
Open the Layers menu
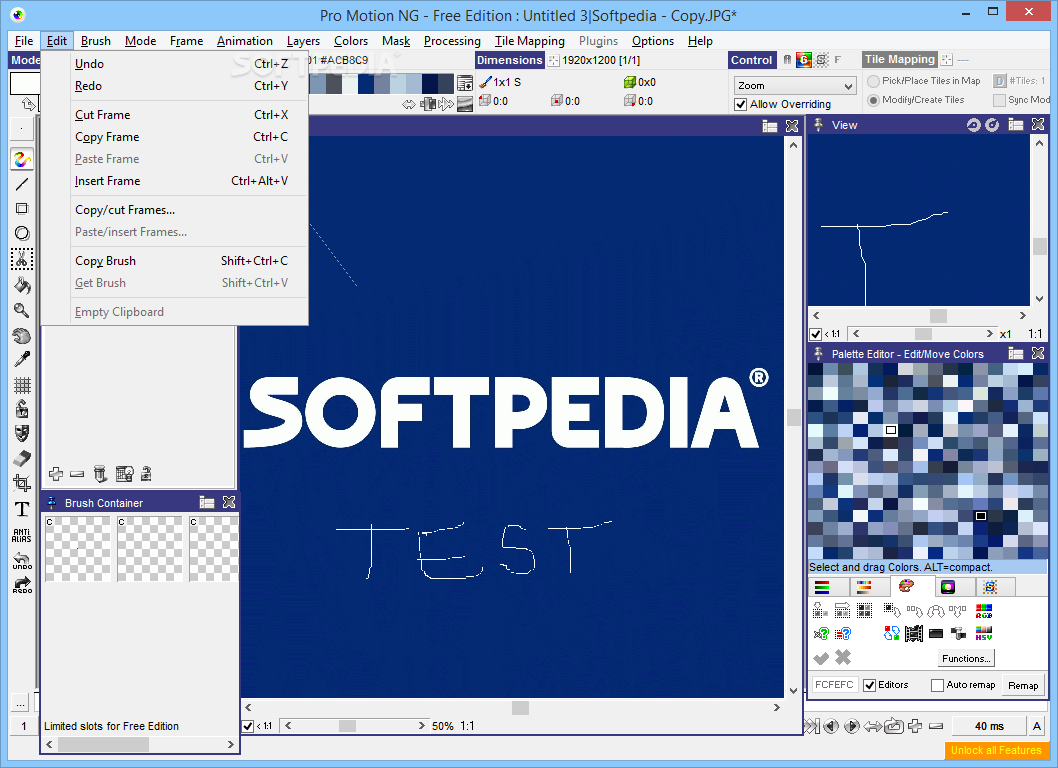303,41
